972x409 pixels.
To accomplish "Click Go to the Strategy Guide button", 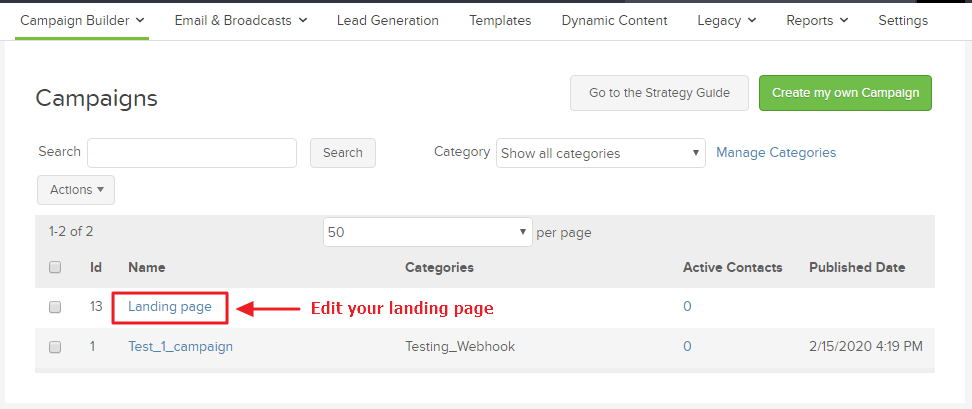I will click(659, 93).
